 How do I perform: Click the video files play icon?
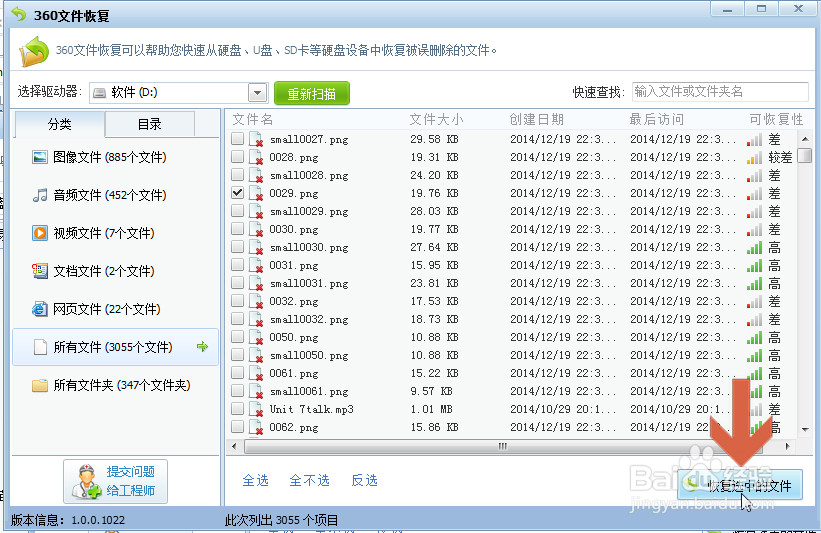40,233
